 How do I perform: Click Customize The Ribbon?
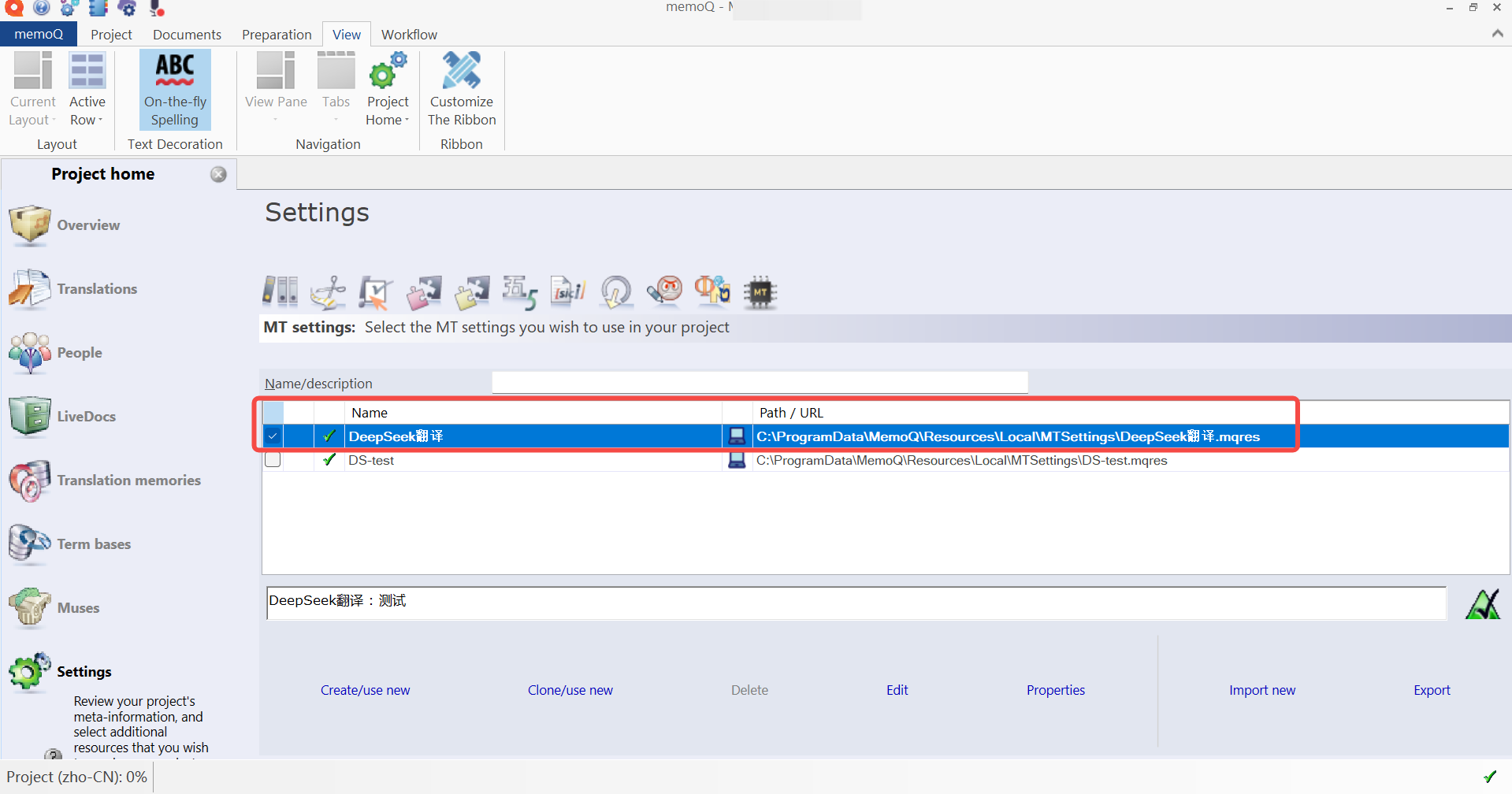coord(462,89)
